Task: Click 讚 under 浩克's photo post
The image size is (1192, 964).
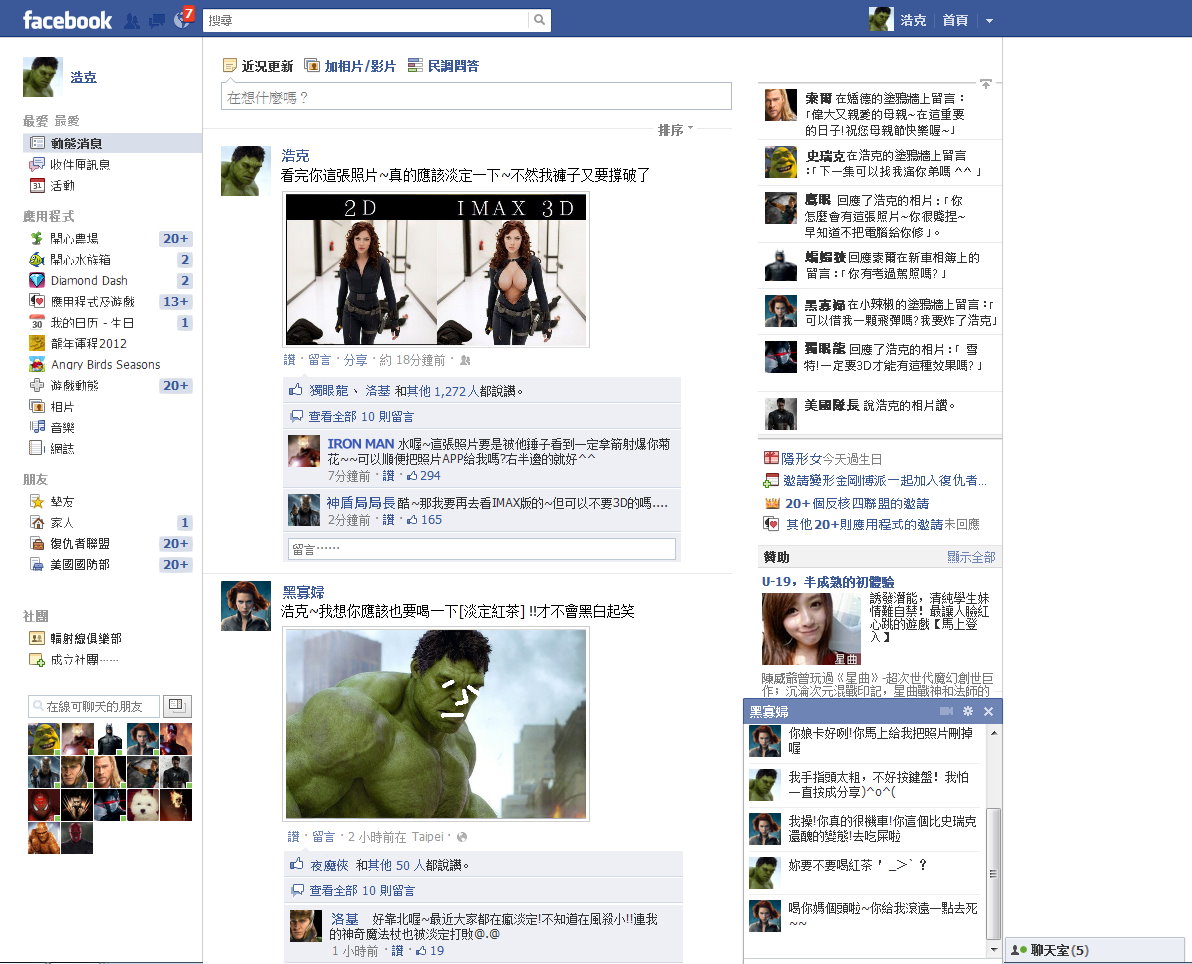Action: pyautogui.click(x=289, y=360)
